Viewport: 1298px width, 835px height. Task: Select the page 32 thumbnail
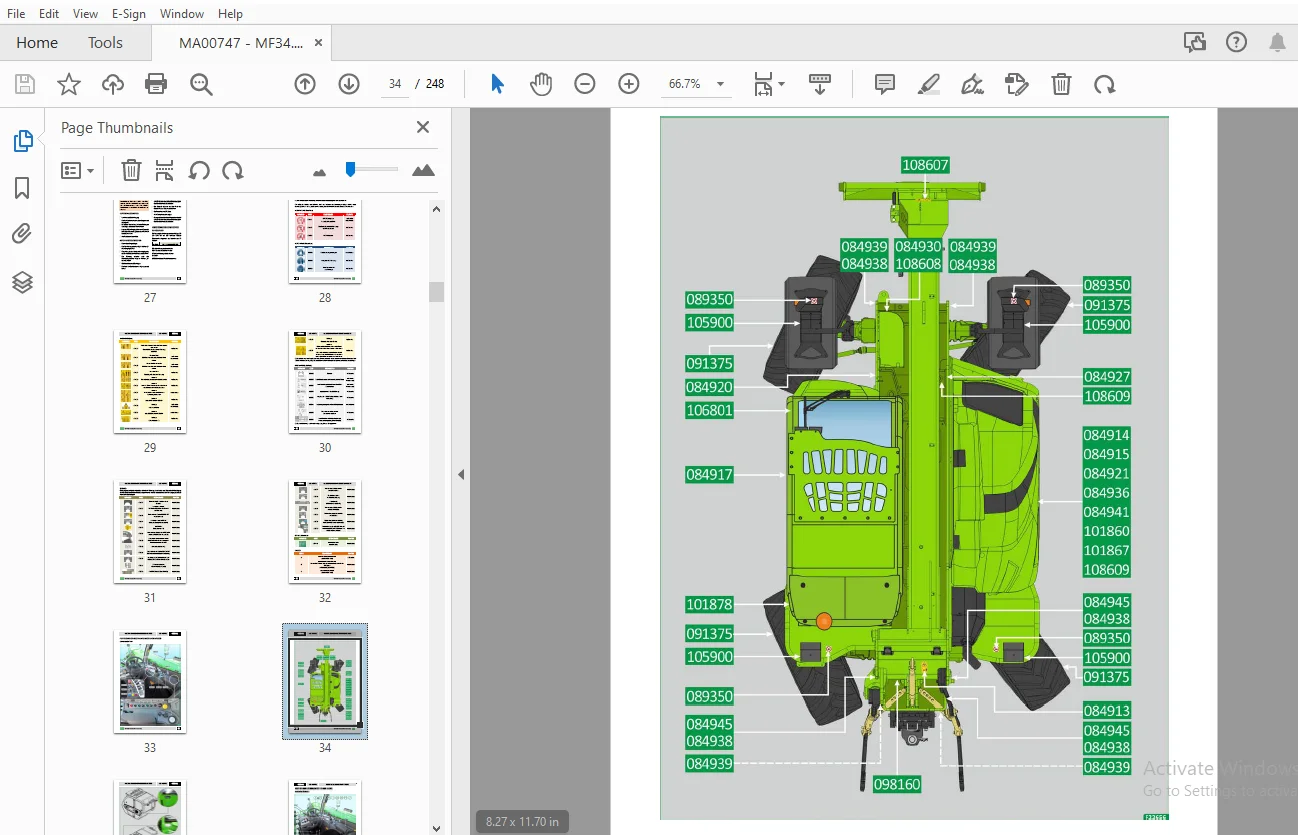[x=325, y=532]
